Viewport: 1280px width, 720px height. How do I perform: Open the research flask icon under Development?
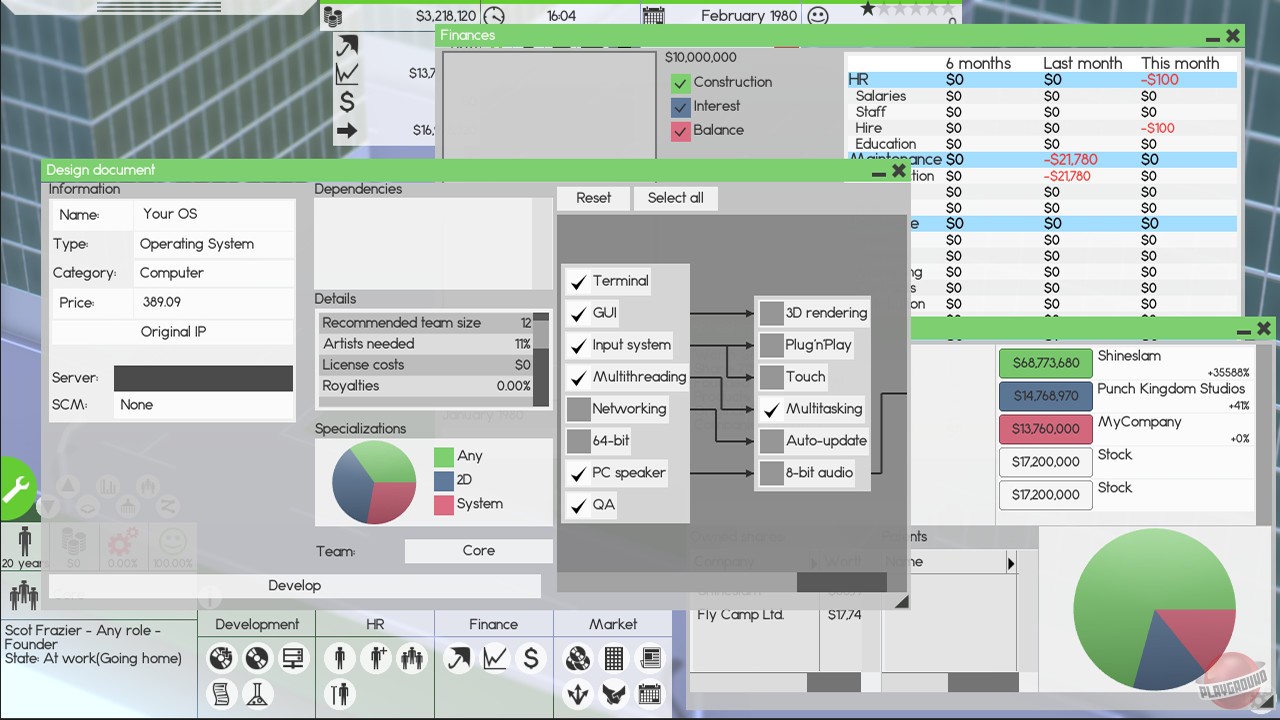pyautogui.click(x=257, y=693)
